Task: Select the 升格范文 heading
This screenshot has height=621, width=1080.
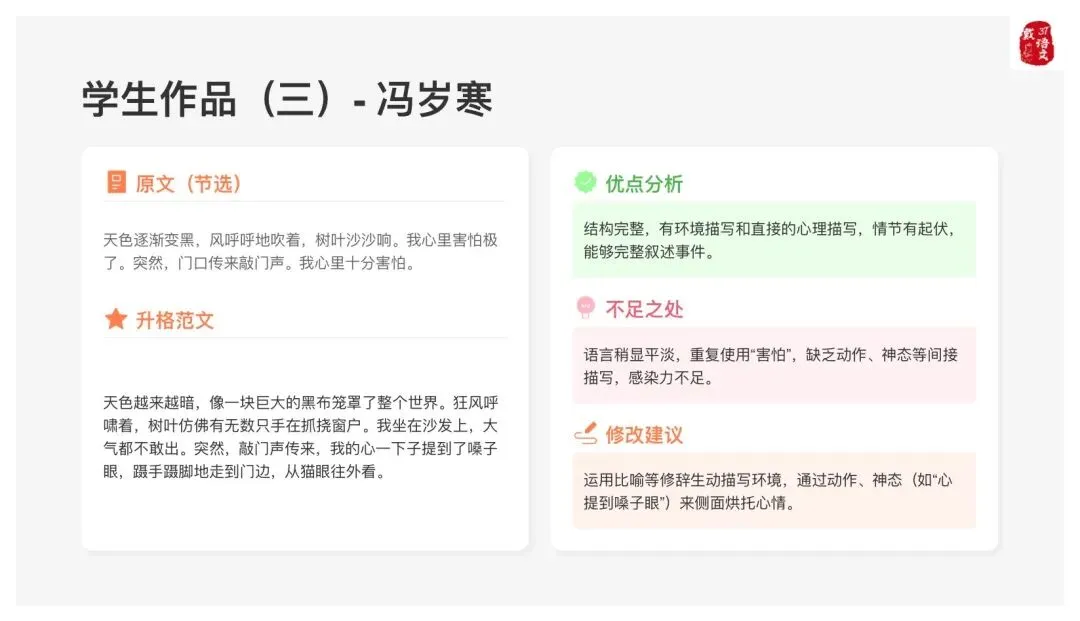Action: click(x=174, y=320)
